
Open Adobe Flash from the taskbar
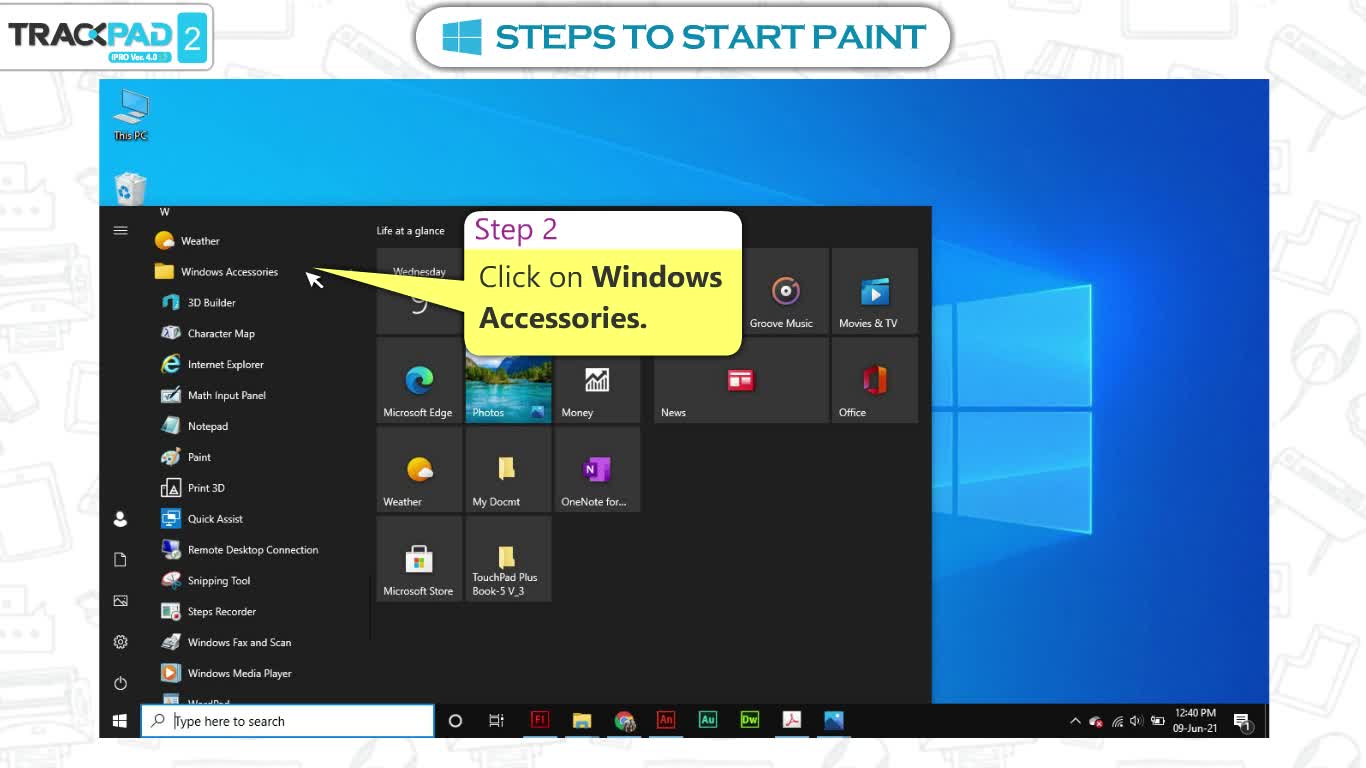pyautogui.click(x=539, y=720)
